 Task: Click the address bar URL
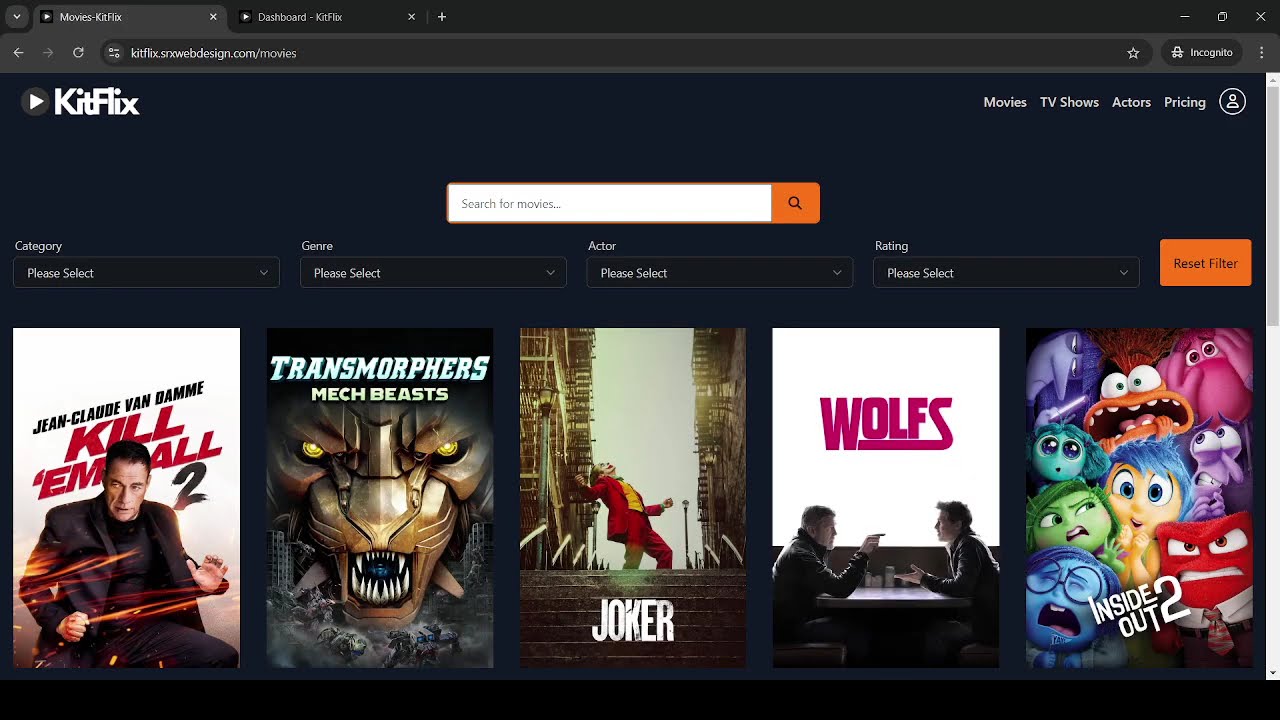point(213,53)
